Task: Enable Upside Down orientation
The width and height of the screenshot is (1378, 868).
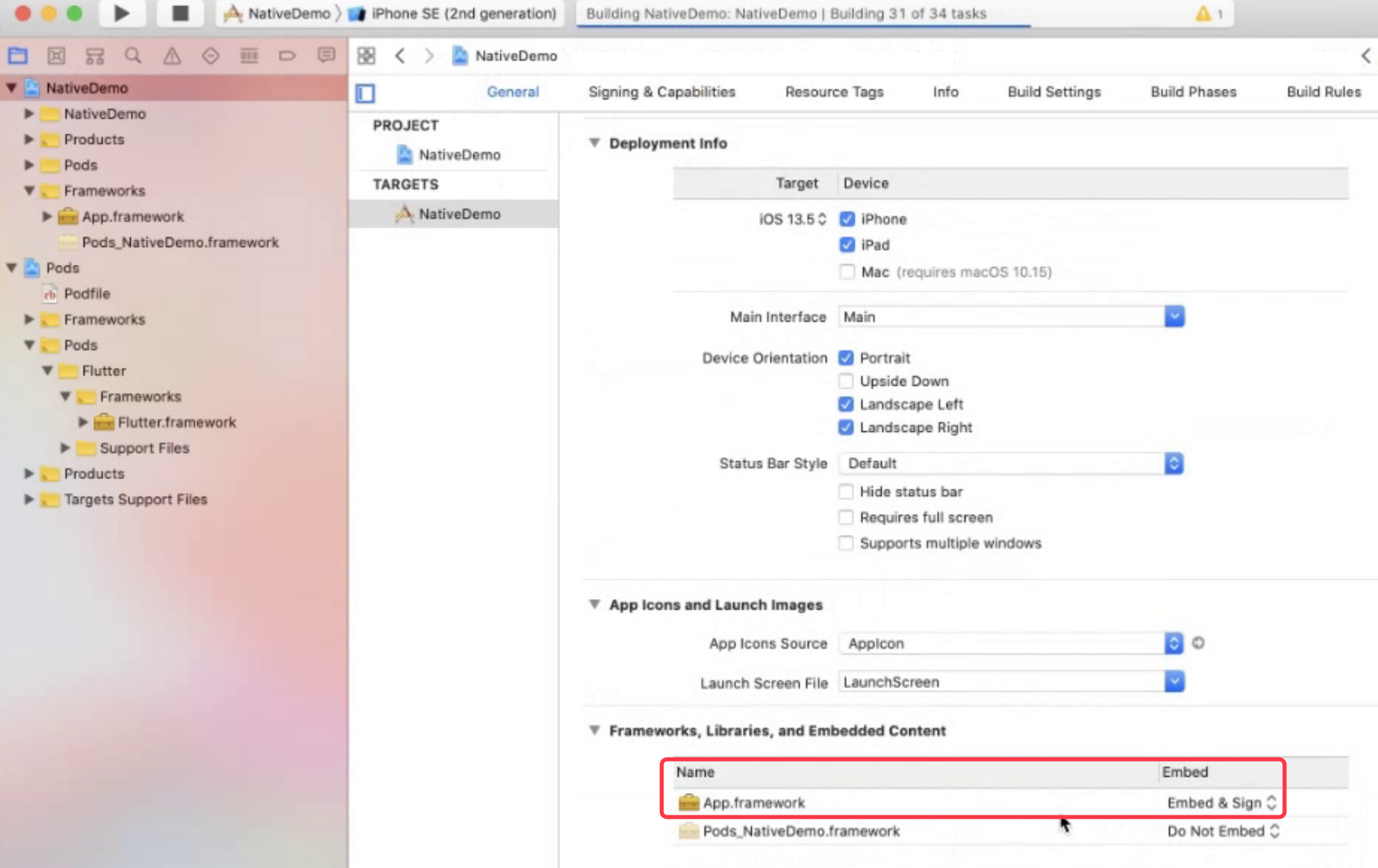Action: [x=845, y=381]
